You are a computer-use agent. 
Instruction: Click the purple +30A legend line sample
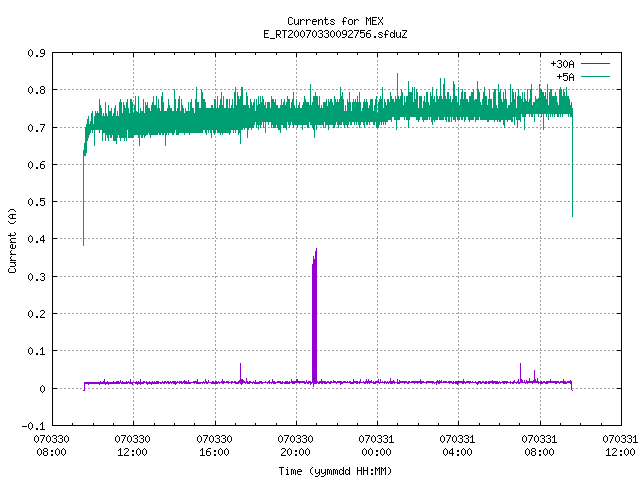coord(595,64)
